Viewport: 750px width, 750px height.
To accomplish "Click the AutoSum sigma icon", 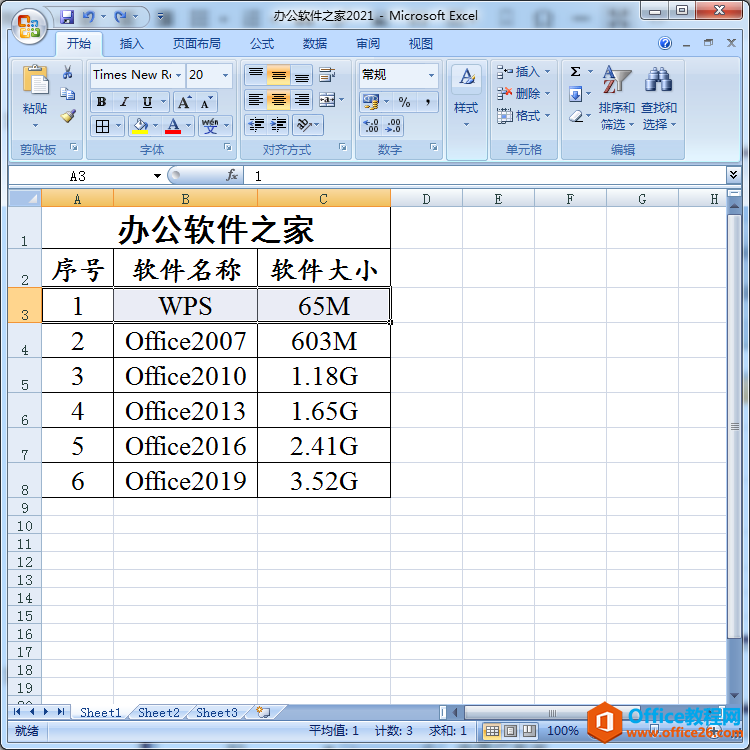I will (575, 72).
